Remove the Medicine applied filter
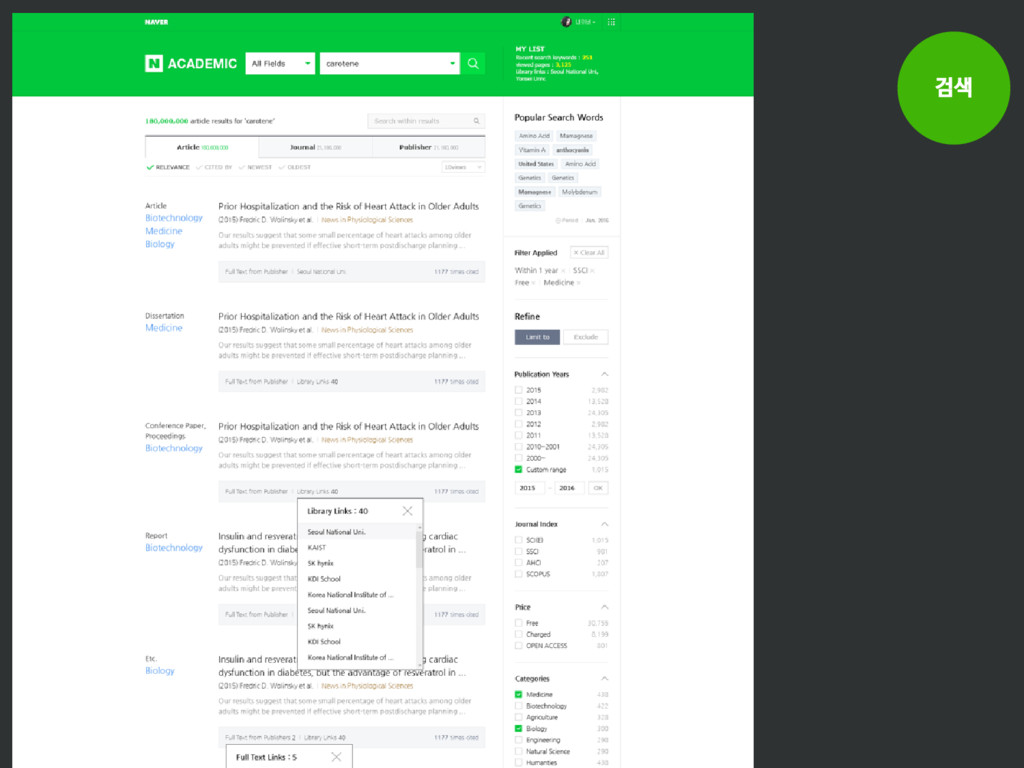The image size is (1024, 768). [x=579, y=283]
